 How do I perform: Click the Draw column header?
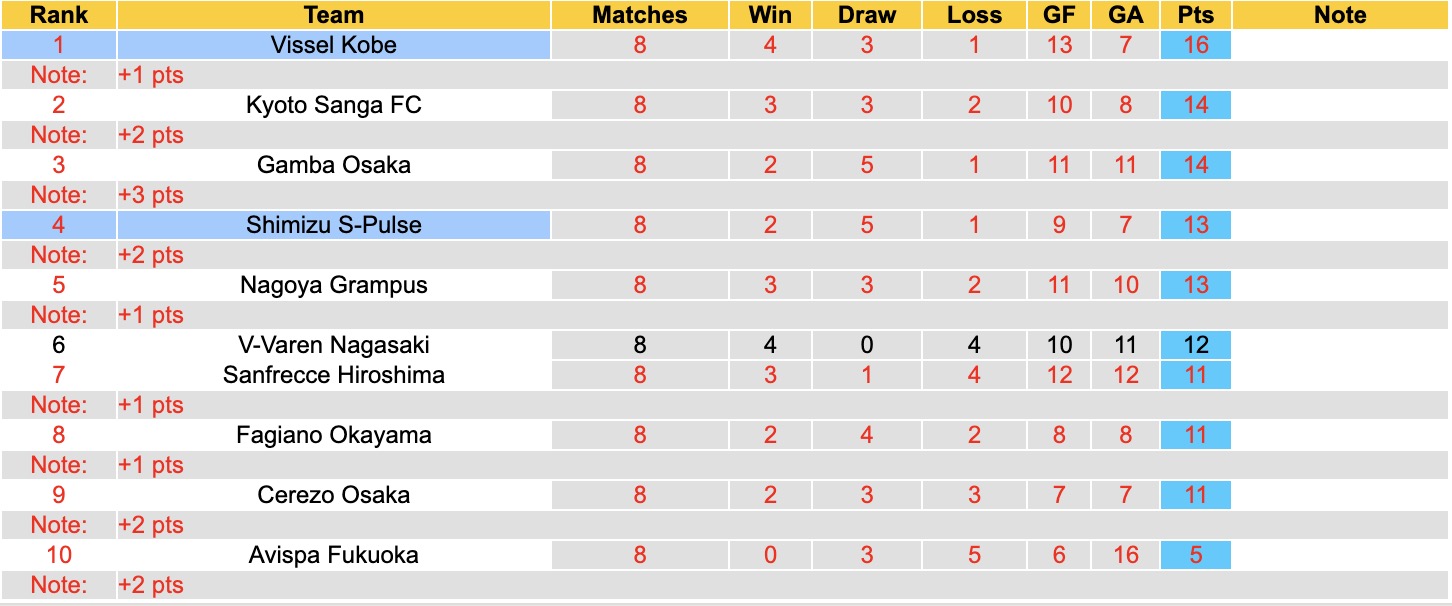click(866, 15)
